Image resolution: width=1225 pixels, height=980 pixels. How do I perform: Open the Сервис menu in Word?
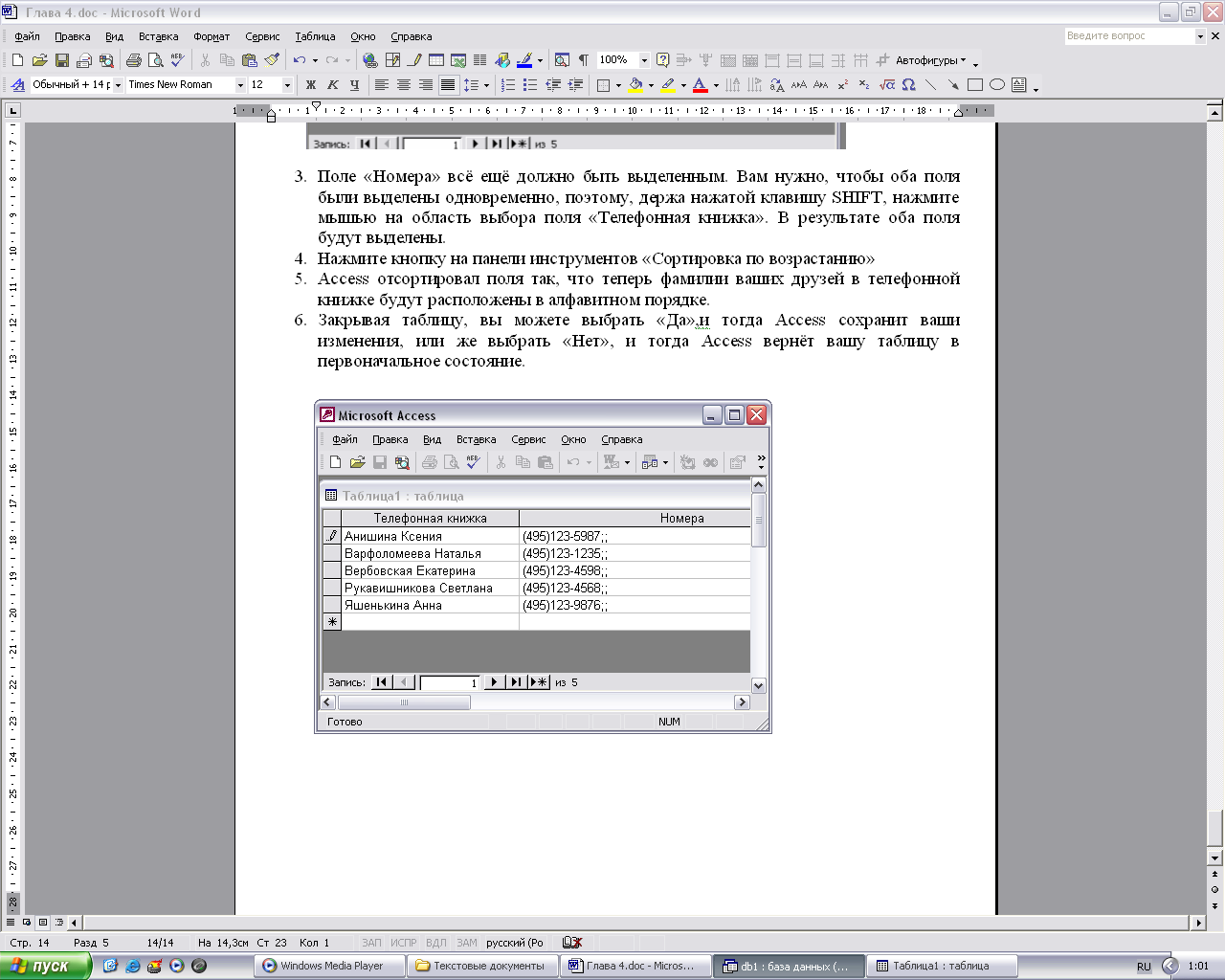coord(262,36)
